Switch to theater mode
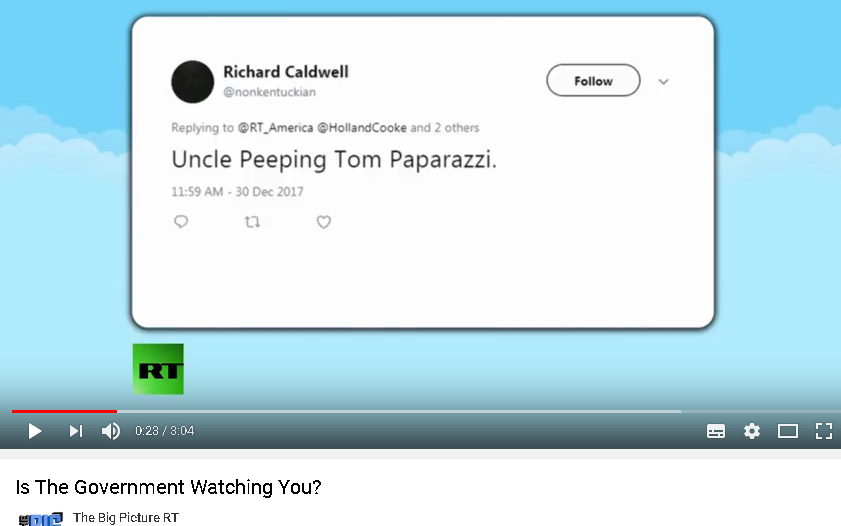 coord(788,431)
